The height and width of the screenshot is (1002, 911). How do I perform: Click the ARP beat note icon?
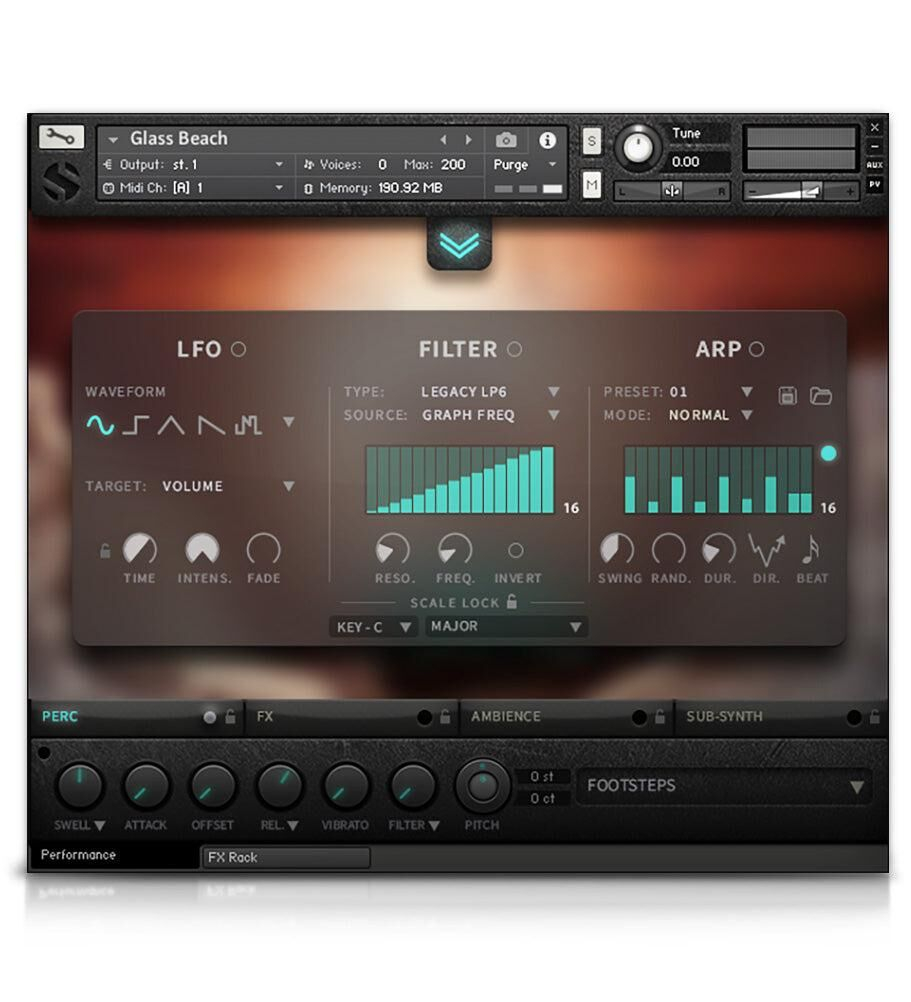coord(811,549)
